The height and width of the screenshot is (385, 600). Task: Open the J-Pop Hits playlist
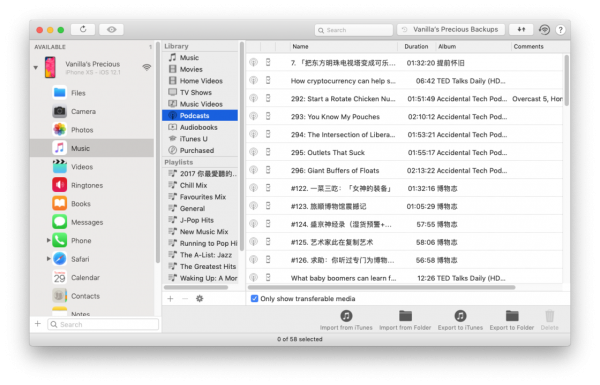tap(200, 220)
